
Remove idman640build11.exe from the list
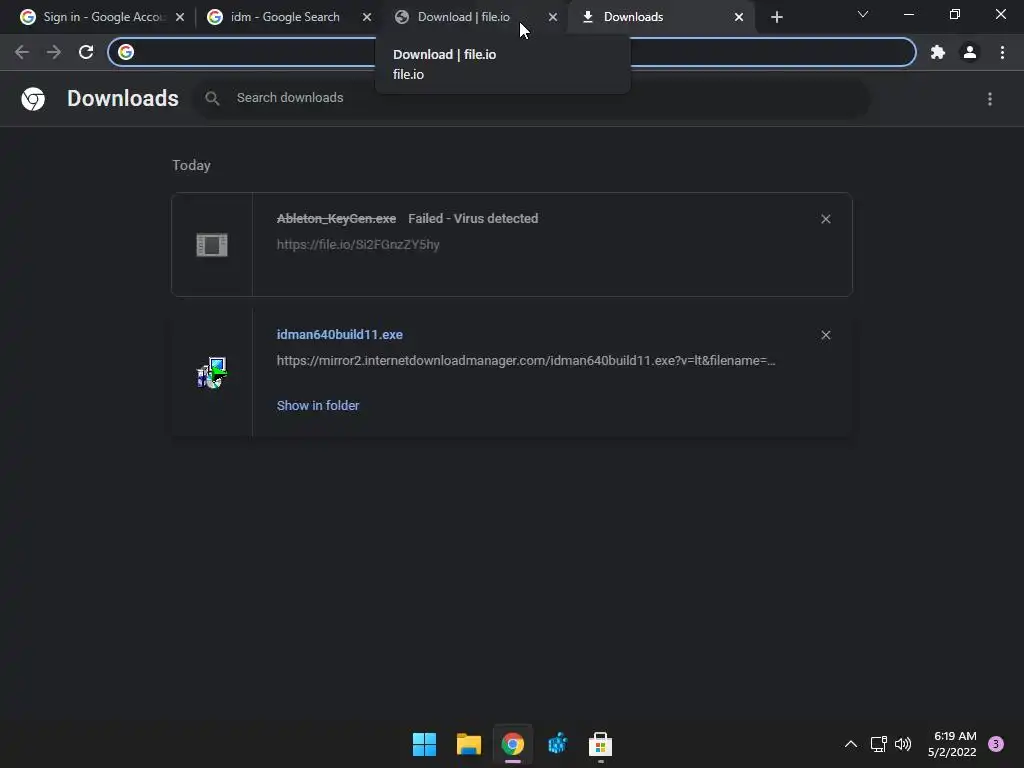click(x=825, y=335)
